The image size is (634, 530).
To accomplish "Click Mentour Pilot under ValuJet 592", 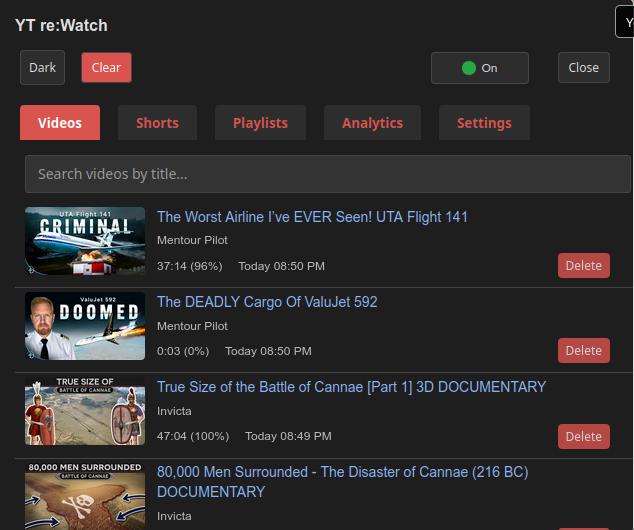I will click(192, 326).
